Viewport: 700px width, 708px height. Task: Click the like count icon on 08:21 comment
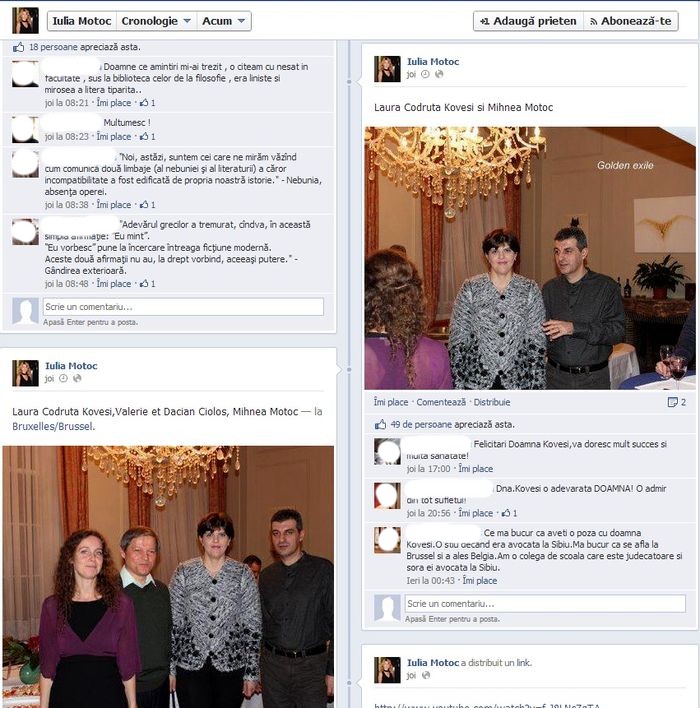coord(144,103)
